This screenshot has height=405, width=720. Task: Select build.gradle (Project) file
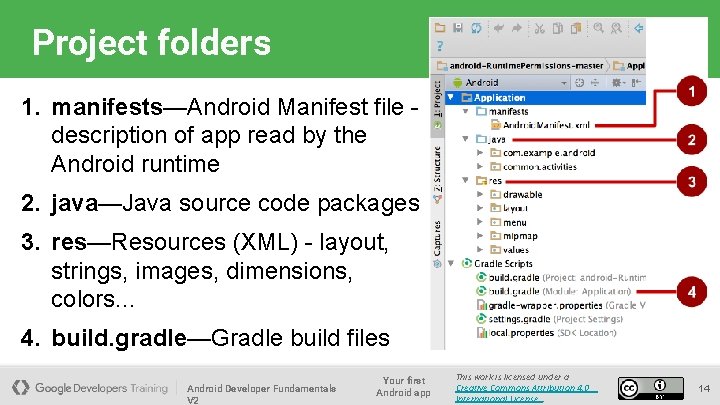pyautogui.click(x=567, y=277)
